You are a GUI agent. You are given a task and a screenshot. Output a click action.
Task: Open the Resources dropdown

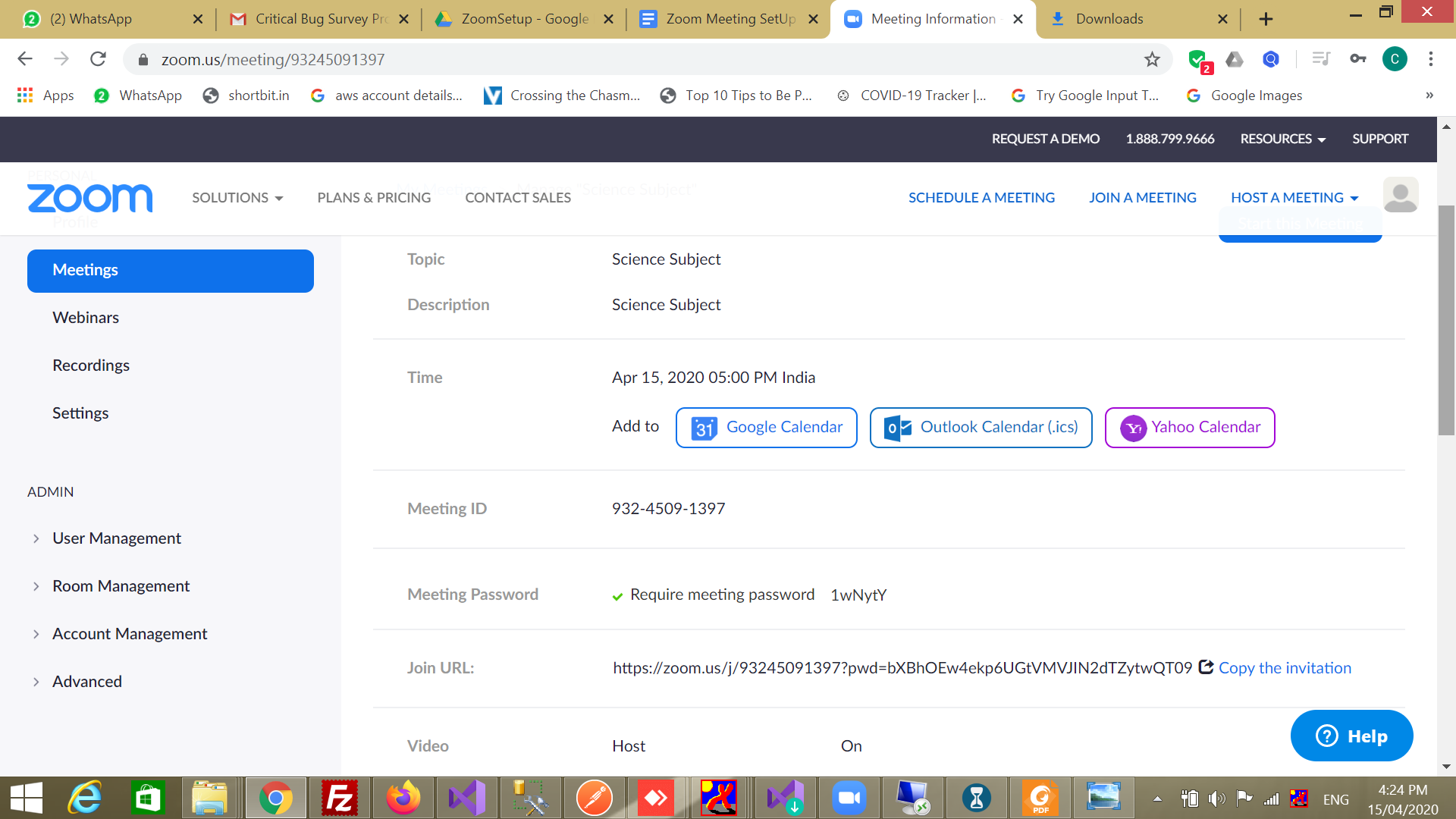pyautogui.click(x=1282, y=139)
